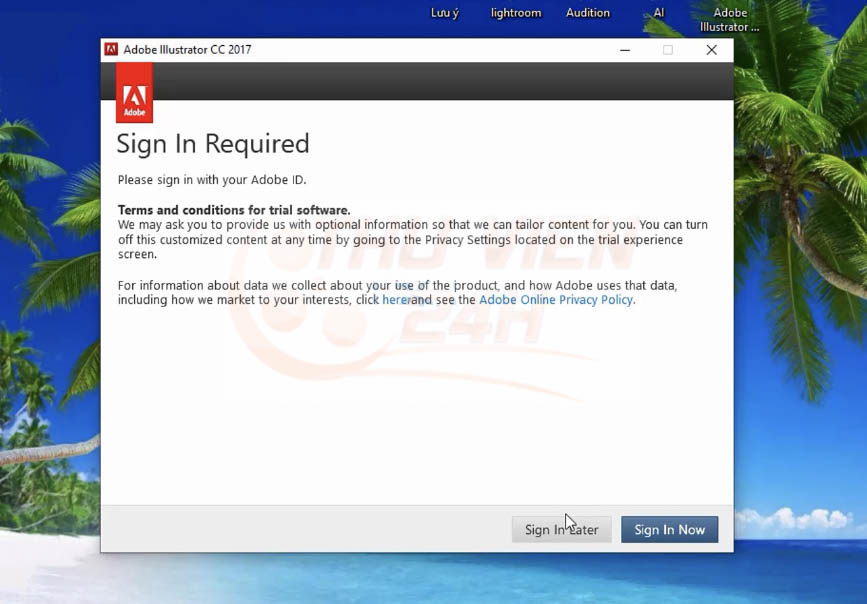Click the Sign In Later button

point(561,529)
